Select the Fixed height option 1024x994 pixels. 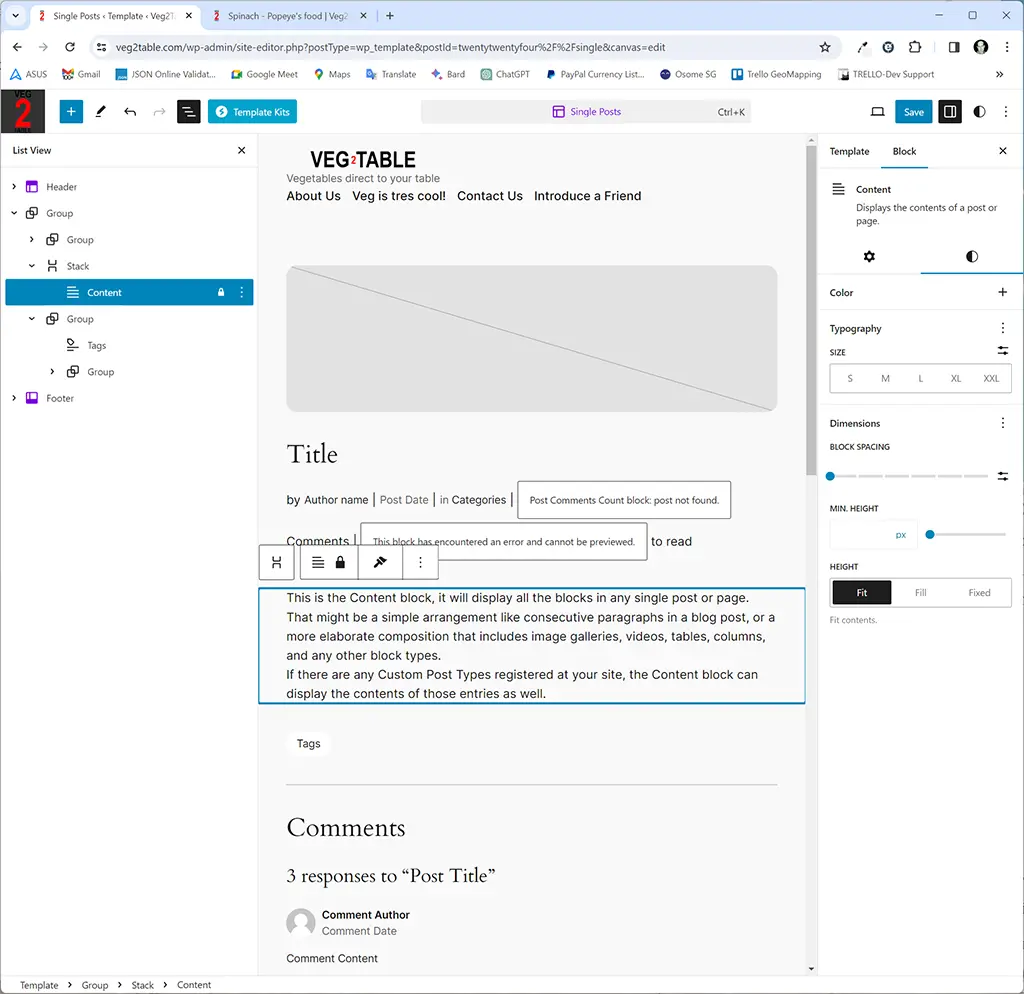point(979,592)
